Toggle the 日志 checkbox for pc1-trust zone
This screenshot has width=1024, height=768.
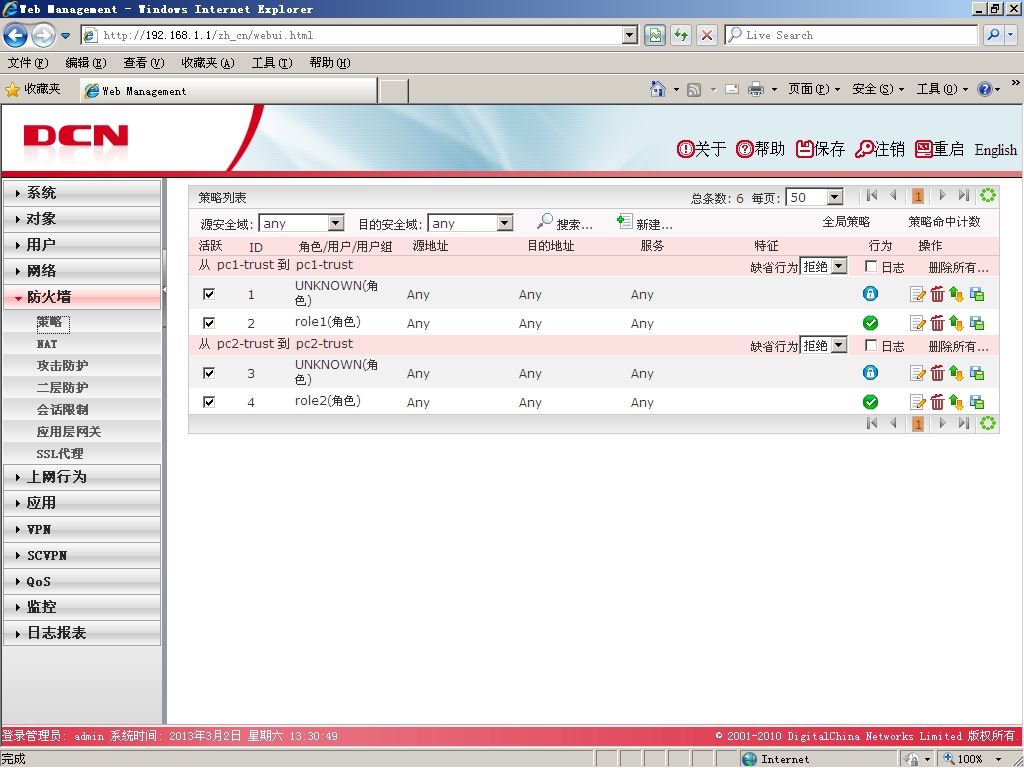pyautogui.click(x=871, y=266)
